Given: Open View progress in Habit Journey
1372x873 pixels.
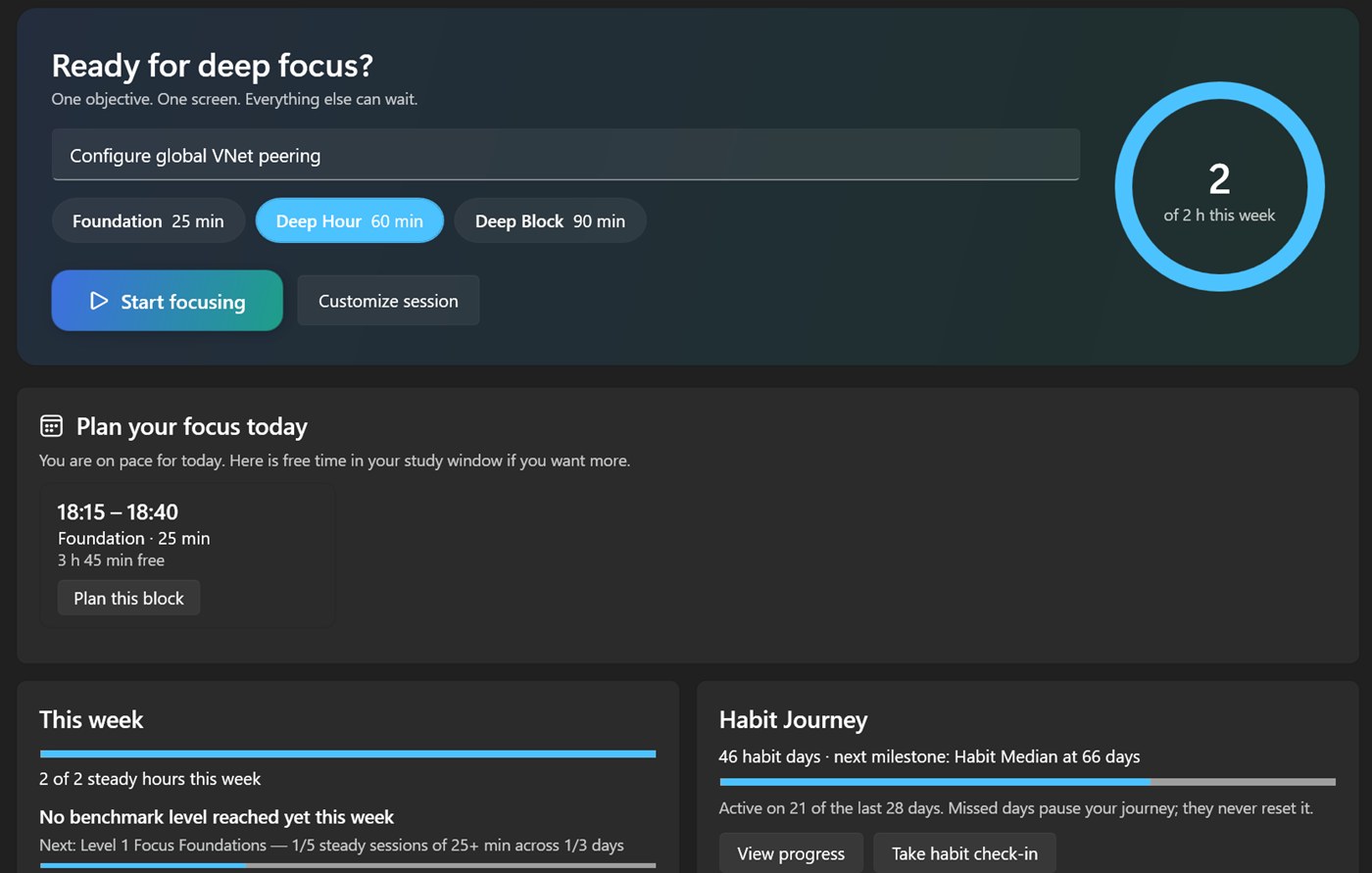Looking at the screenshot, I should click(x=791, y=853).
